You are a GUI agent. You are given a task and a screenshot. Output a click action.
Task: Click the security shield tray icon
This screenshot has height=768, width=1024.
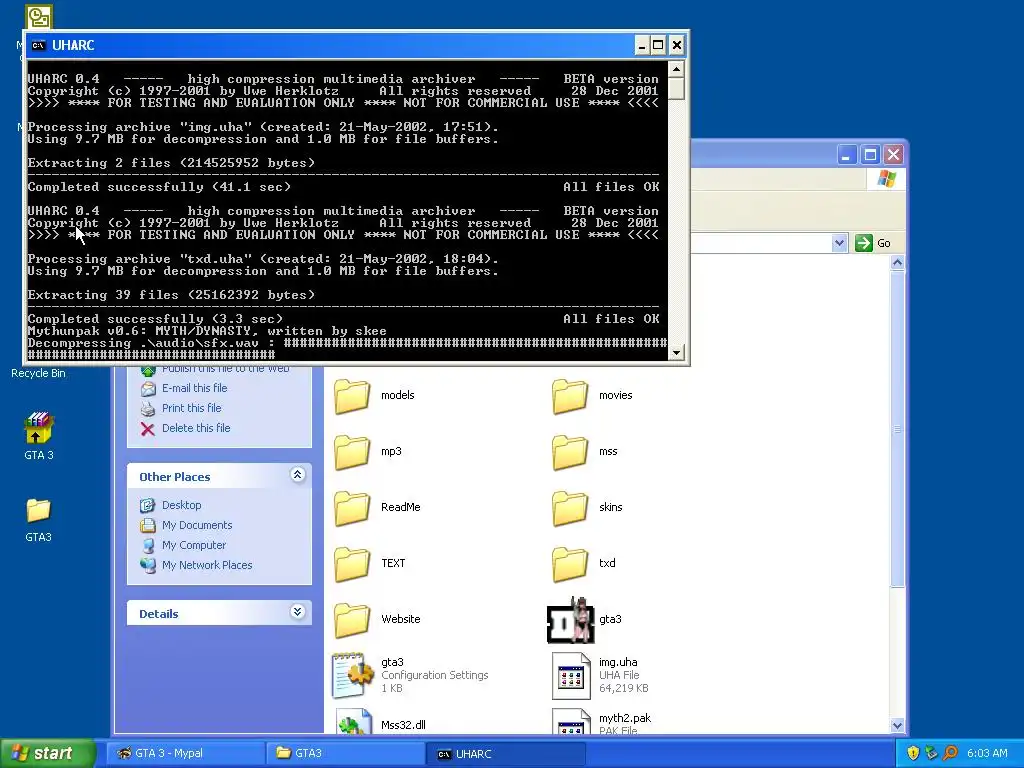point(913,753)
